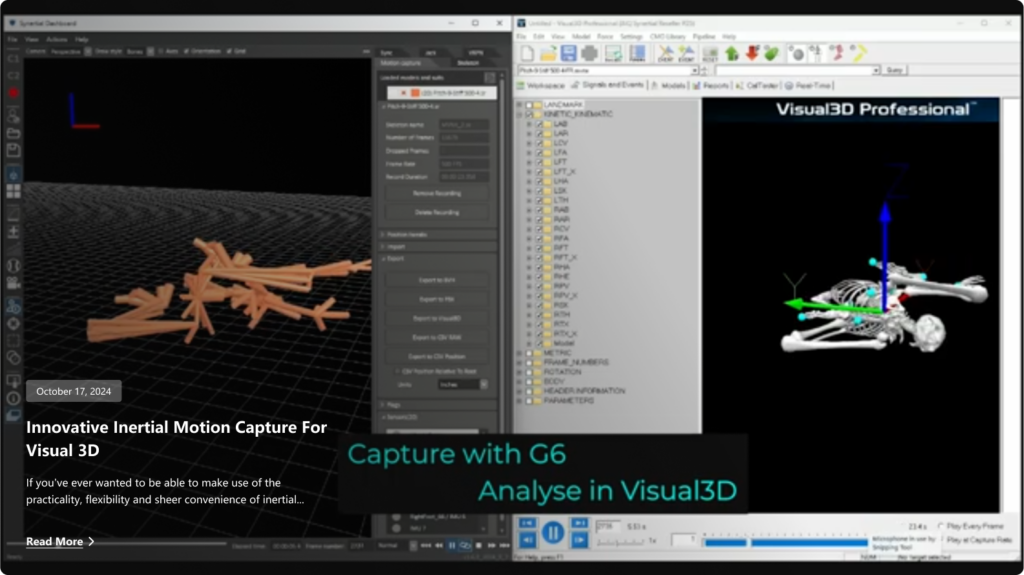
Task: Click the green up arrow toolbar icon
Action: click(731, 53)
